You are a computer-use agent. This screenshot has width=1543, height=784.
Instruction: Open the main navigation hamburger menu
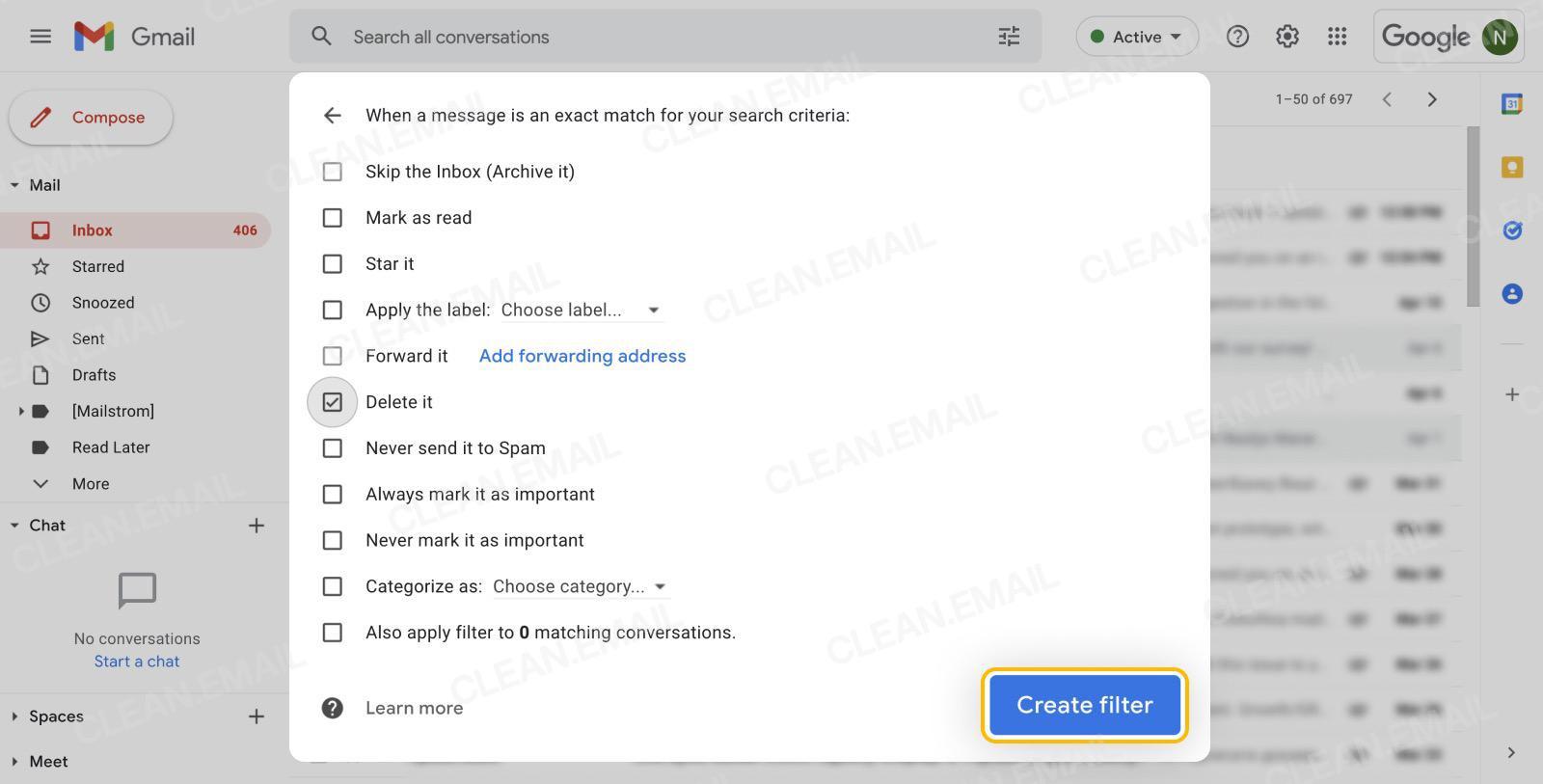pyautogui.click(x=40, y=36)
